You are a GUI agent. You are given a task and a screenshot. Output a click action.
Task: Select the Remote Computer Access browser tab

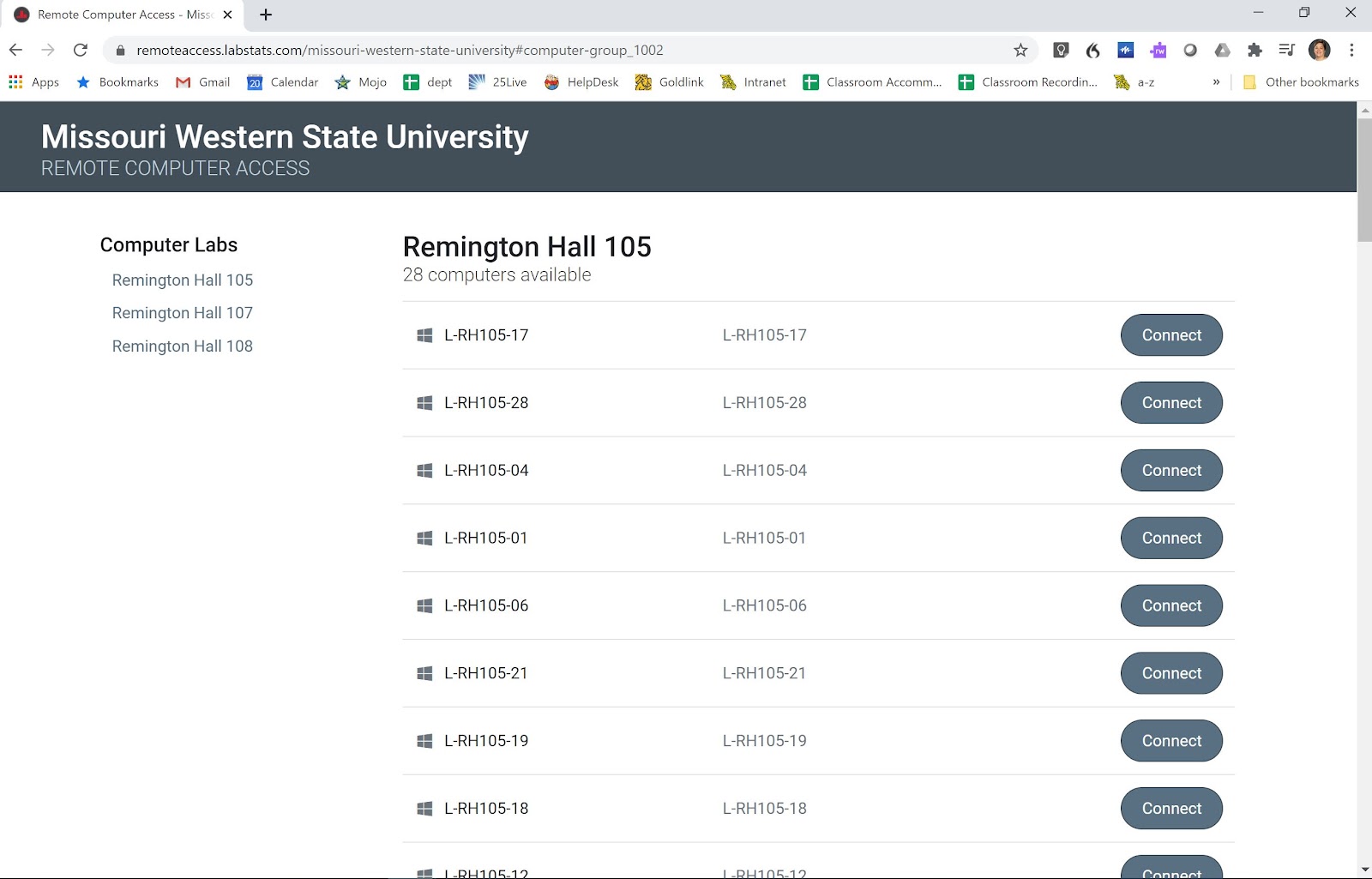[x=122, y=15]
